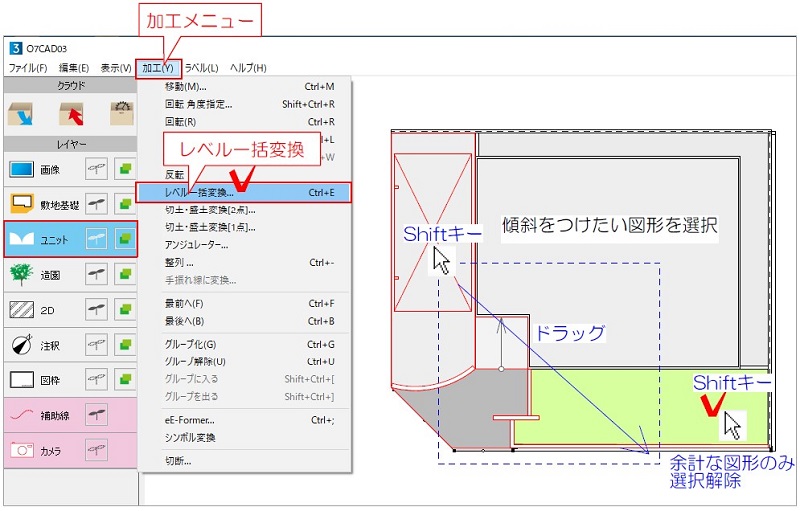The image size is (800, 511).
Task: Choose グループ化(G) menu entry
Action: pos(245,345)
